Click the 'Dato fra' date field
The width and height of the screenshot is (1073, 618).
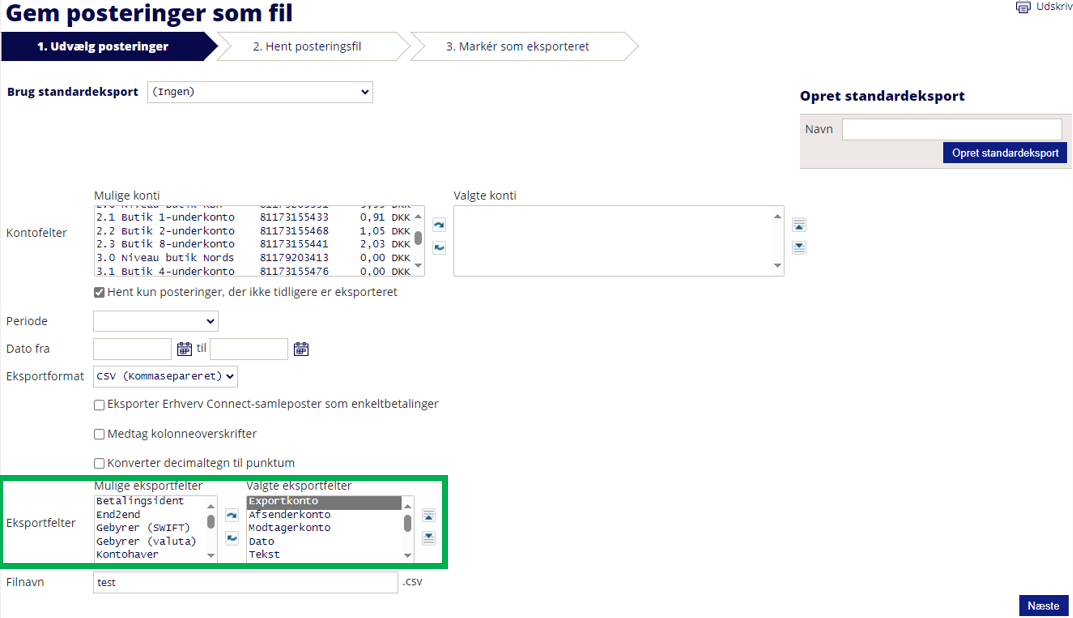(132, 348)
